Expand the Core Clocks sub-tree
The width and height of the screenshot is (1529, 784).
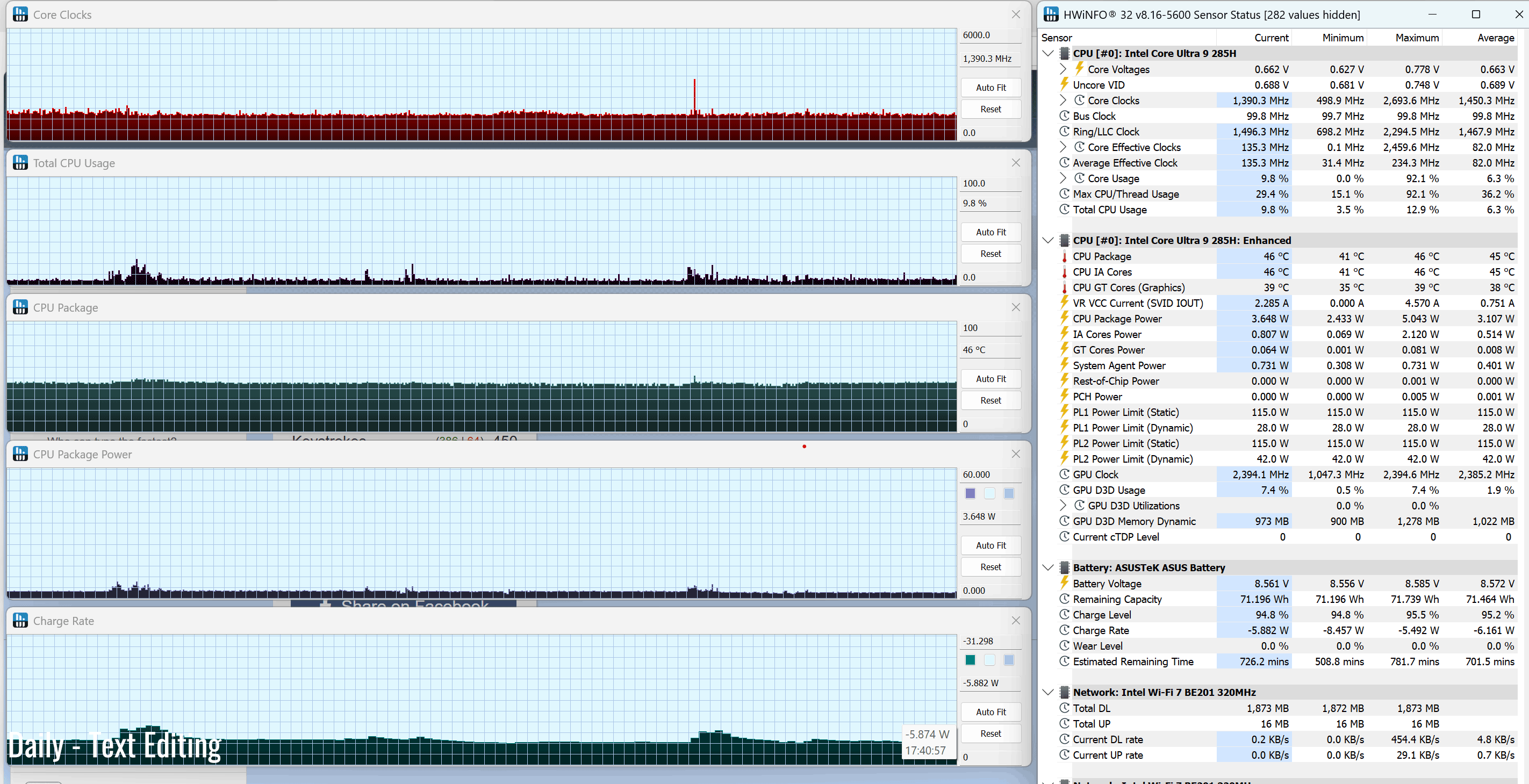[x=1064, y=100]
